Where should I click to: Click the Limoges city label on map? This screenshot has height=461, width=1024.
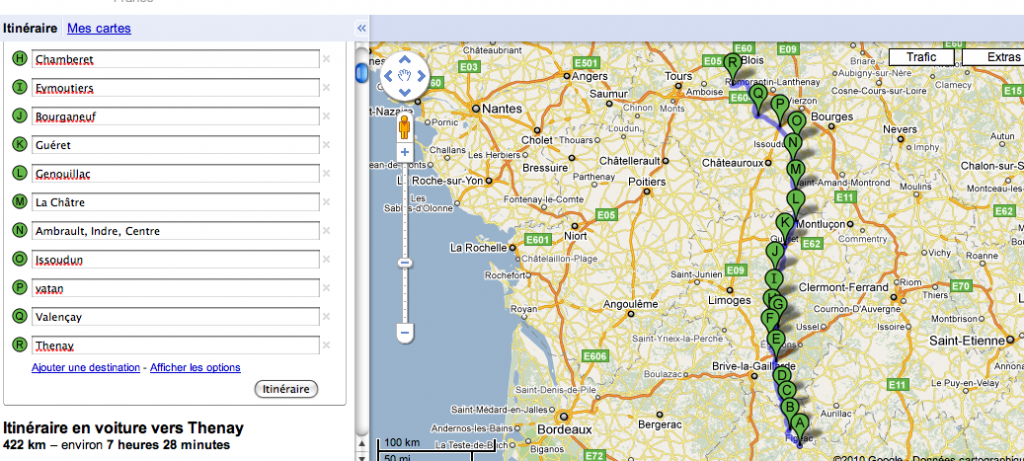pyautogui.click(x=729, y=300)
